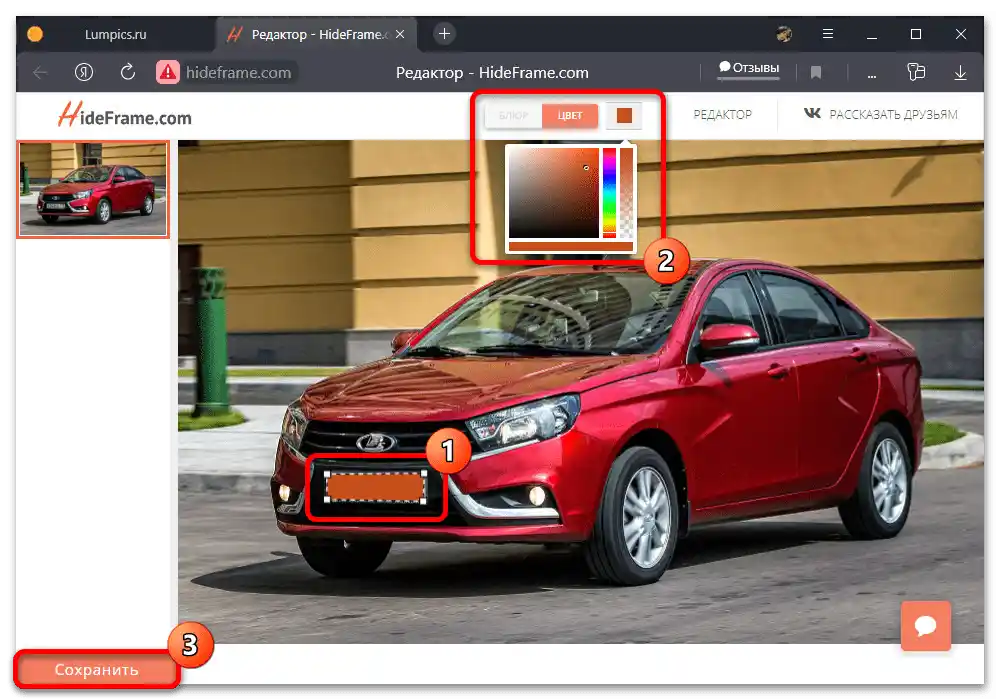
Task: Open the orange color swatch picker
Action: click(x=624, y=115)
